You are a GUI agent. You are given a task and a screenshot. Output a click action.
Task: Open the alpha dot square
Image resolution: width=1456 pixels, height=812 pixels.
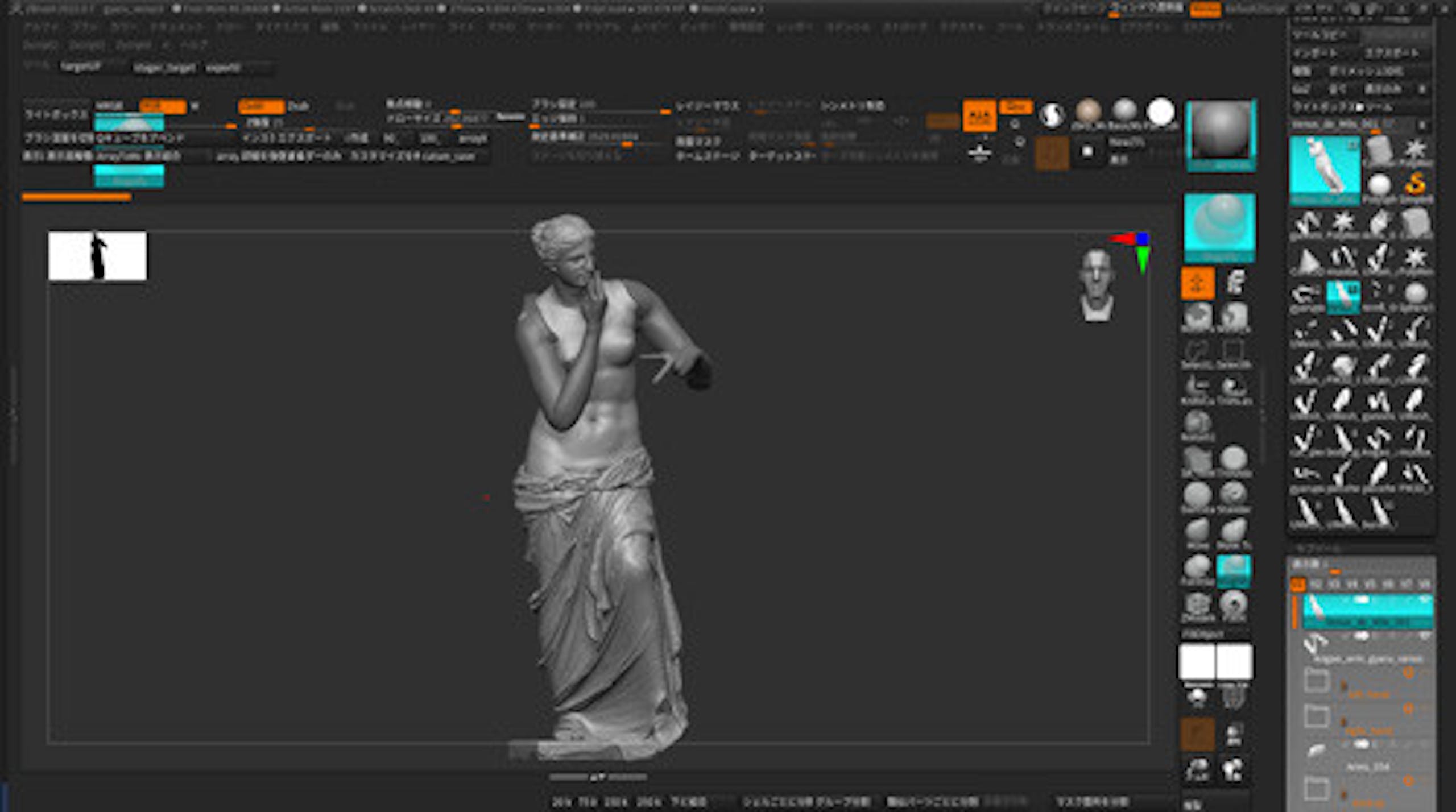tap(1087, 152)
